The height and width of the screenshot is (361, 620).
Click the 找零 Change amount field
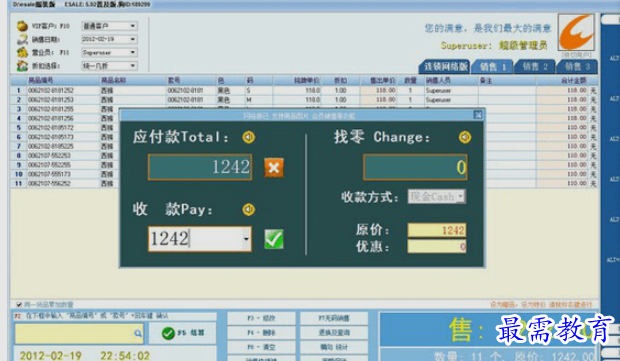click(x=415, y=167)
